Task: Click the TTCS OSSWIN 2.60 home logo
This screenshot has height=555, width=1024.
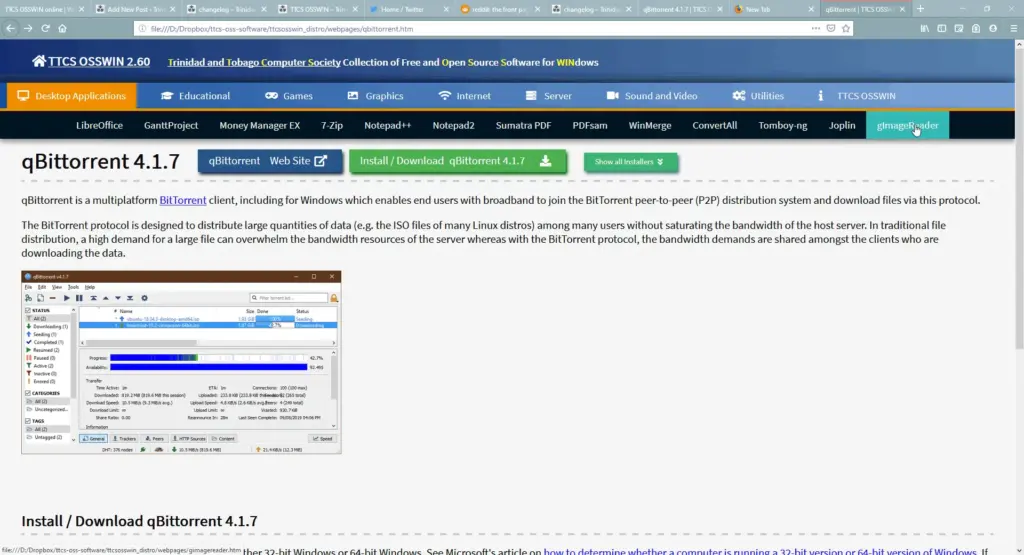Action: point(92,62)
